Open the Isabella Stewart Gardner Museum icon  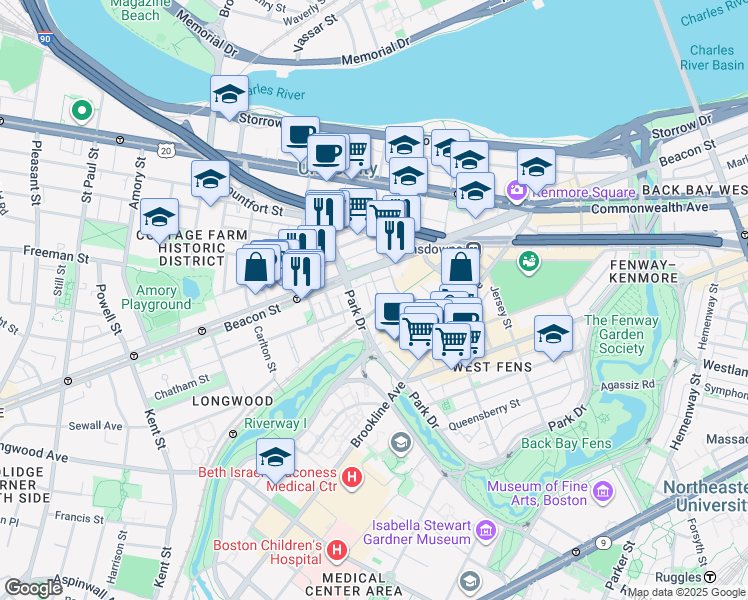486,530
